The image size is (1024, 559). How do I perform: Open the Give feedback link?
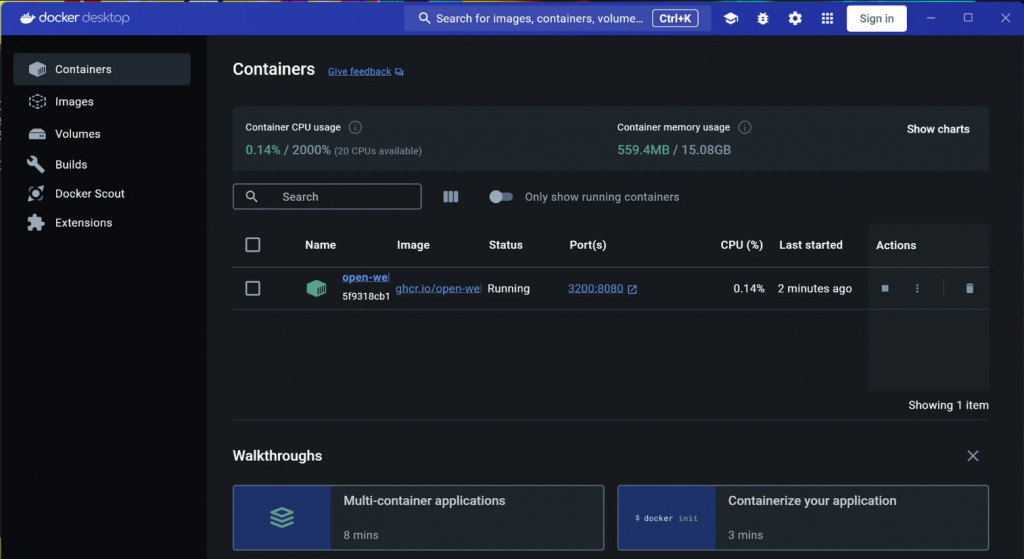click(x=359, y=72)
